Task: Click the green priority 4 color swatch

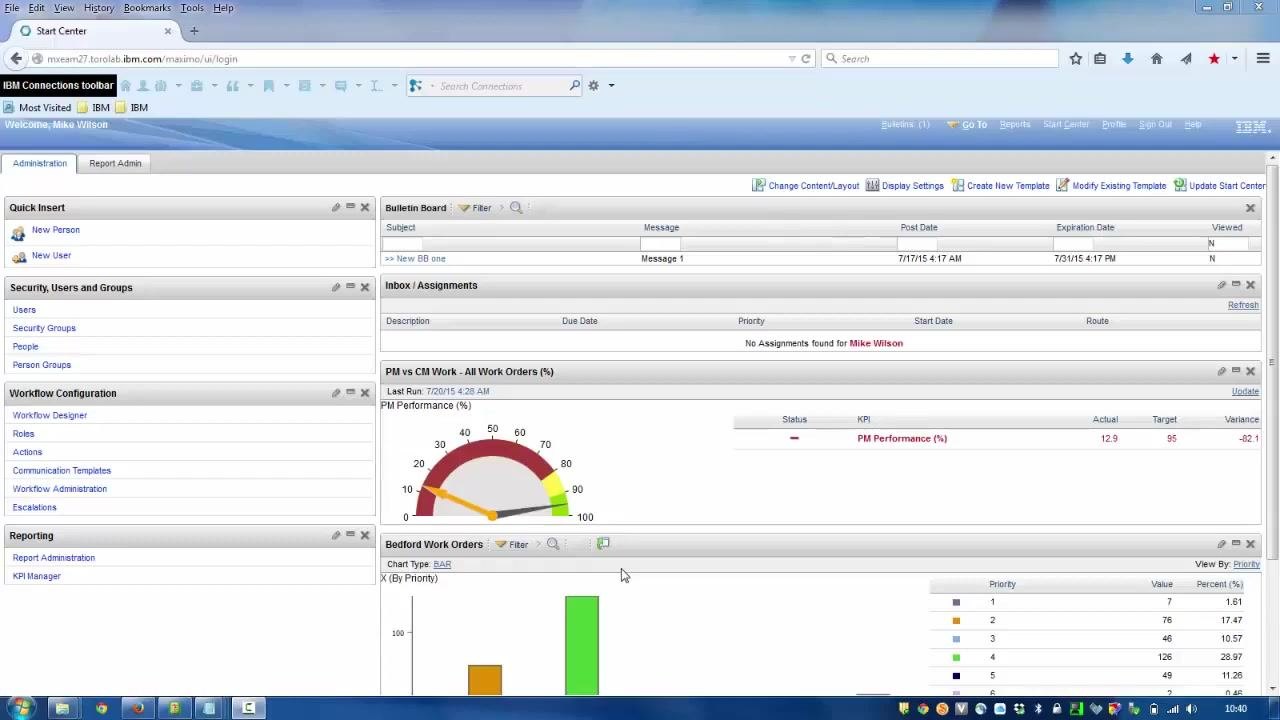Action: click(x=956, y=658)
